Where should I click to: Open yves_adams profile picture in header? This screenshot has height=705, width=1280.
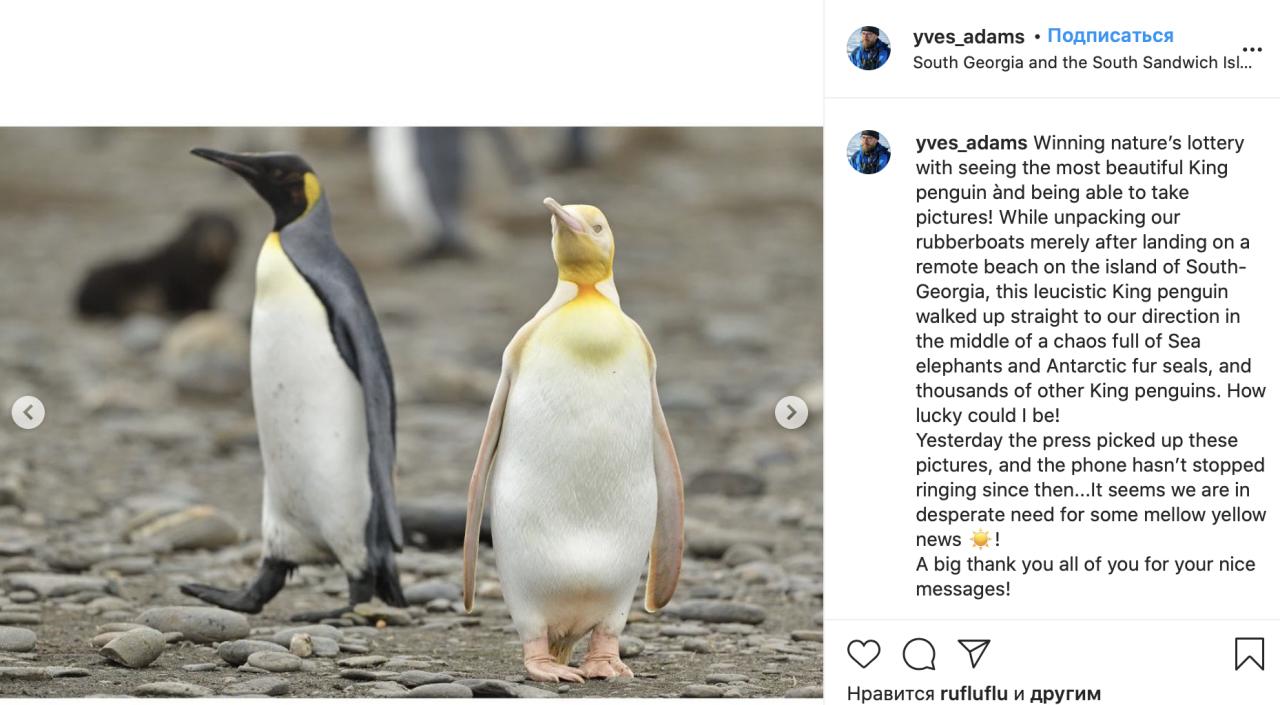[x=869, y=48]
